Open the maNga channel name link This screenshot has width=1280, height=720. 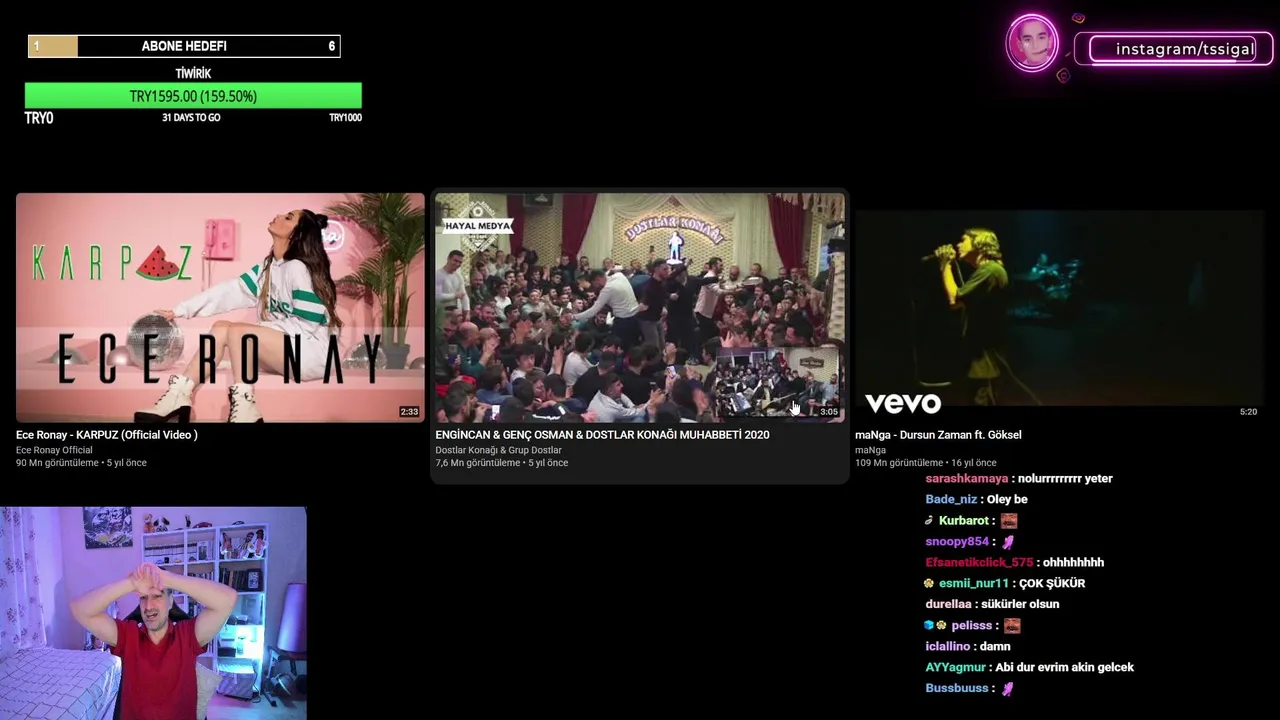(x=870, y=450)
